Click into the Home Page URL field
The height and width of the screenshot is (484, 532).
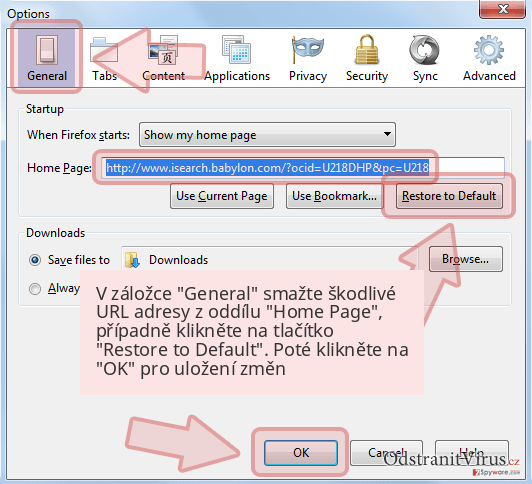point(303,168)
